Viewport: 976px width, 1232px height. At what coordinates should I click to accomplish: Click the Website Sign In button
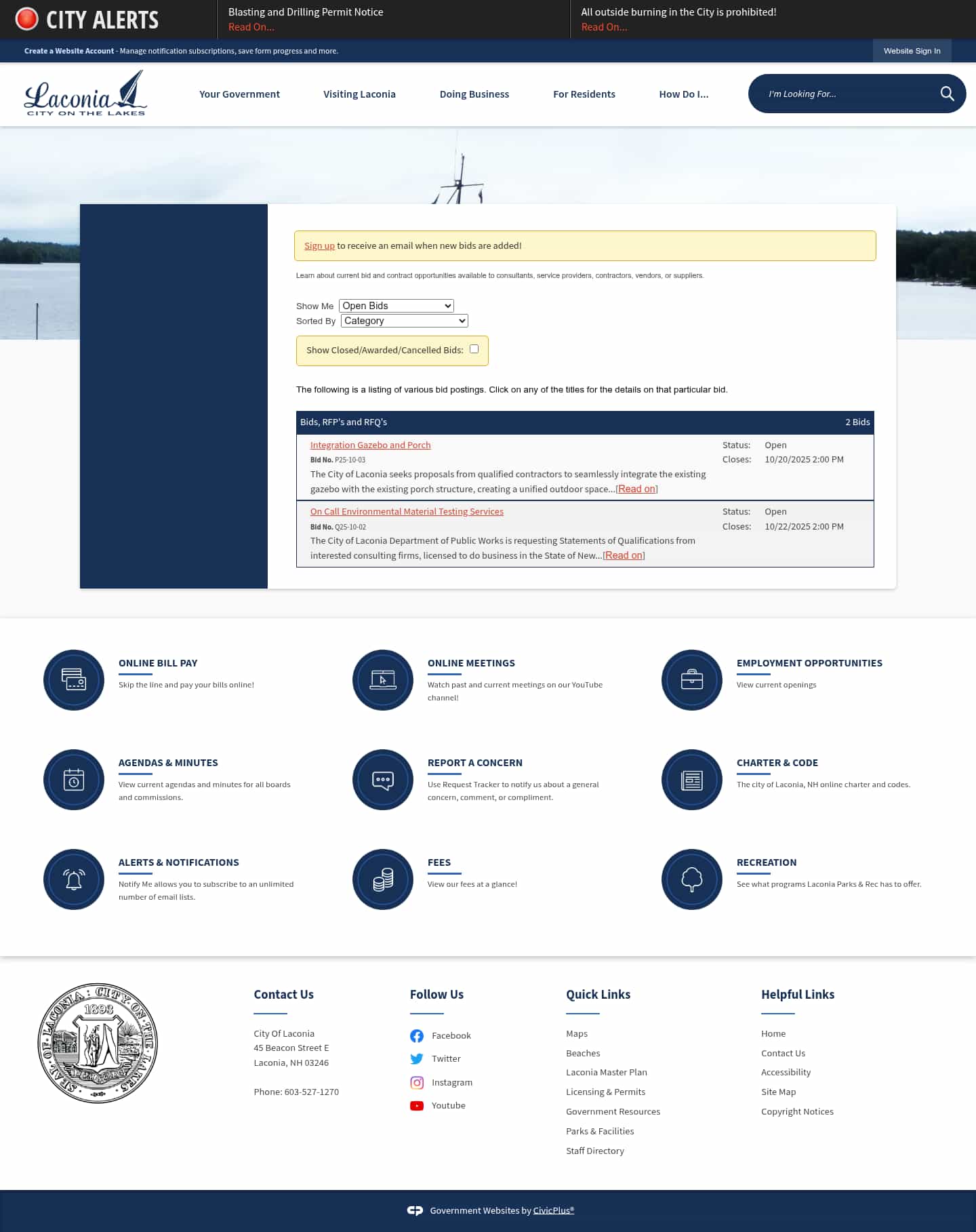point(912,51)
